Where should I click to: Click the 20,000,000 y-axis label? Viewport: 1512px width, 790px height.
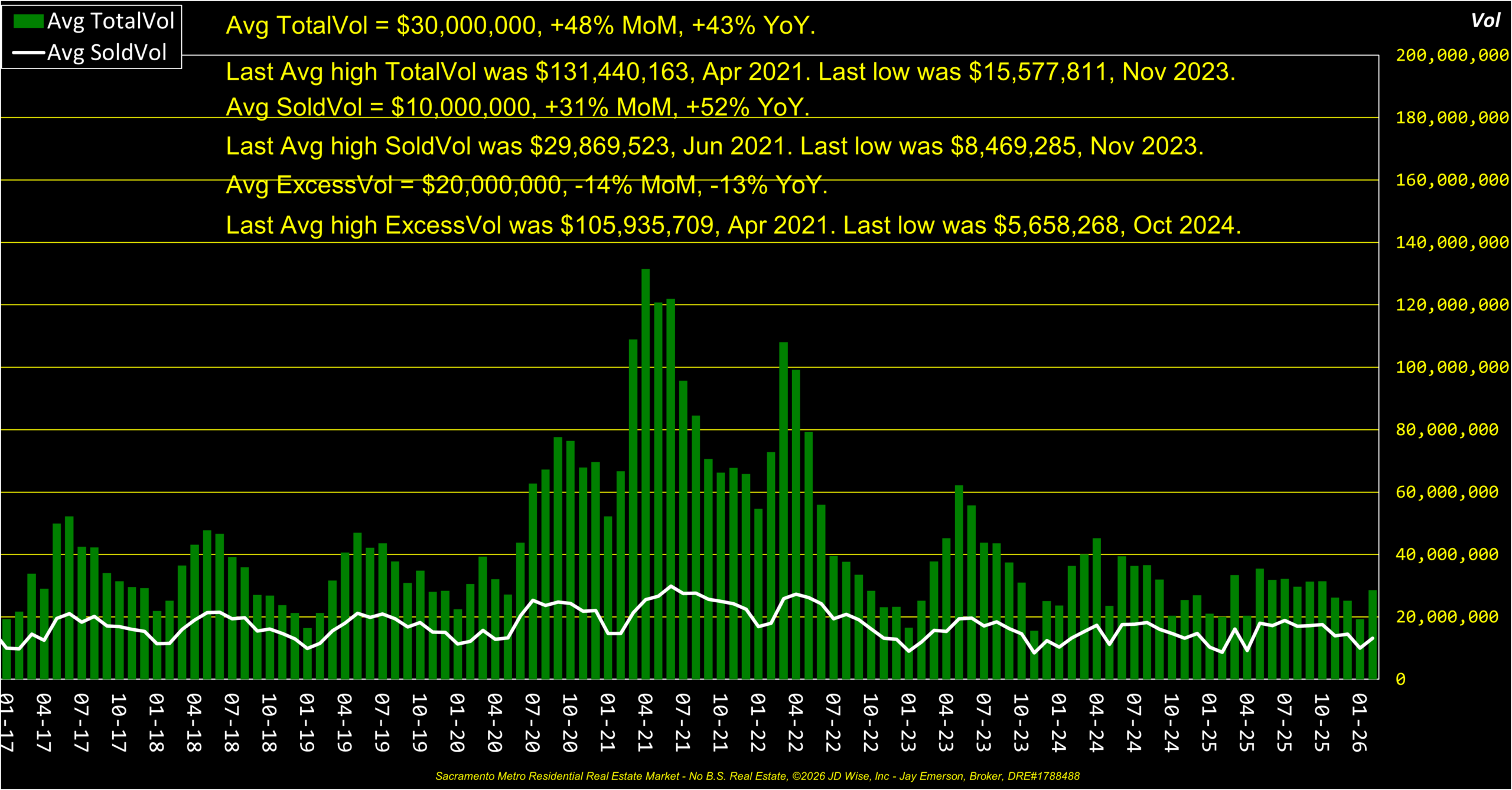point(1446,617)
